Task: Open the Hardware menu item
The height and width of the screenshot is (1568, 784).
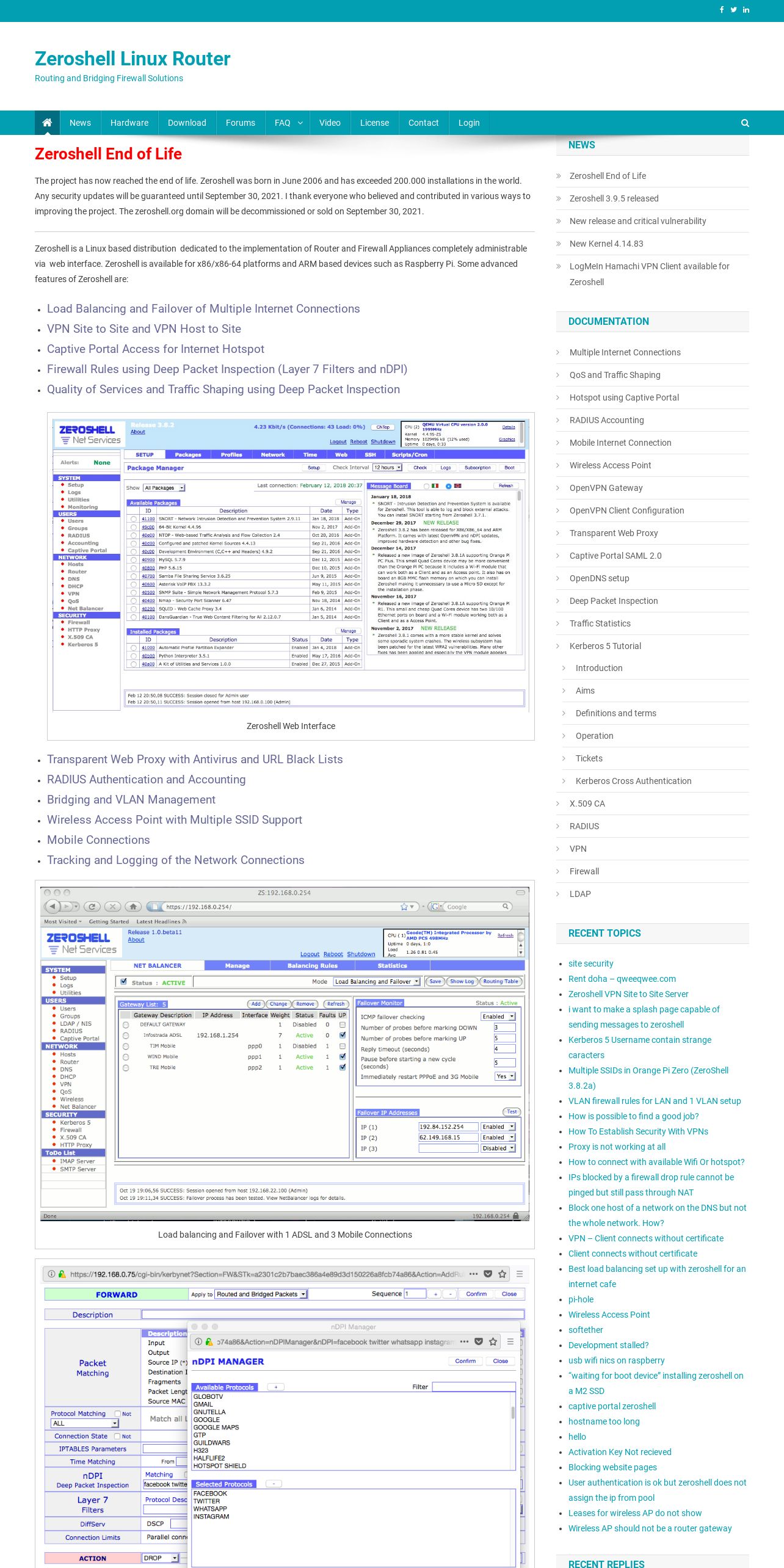Action: (x=129, y=123)
